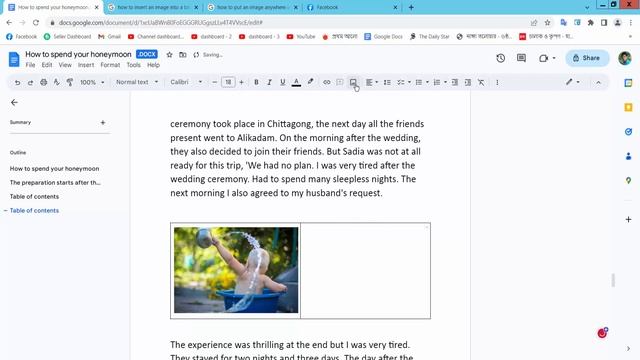Screen dimensions: 640x360
Task: Open the Help menu
Action: tap(153, 65)
